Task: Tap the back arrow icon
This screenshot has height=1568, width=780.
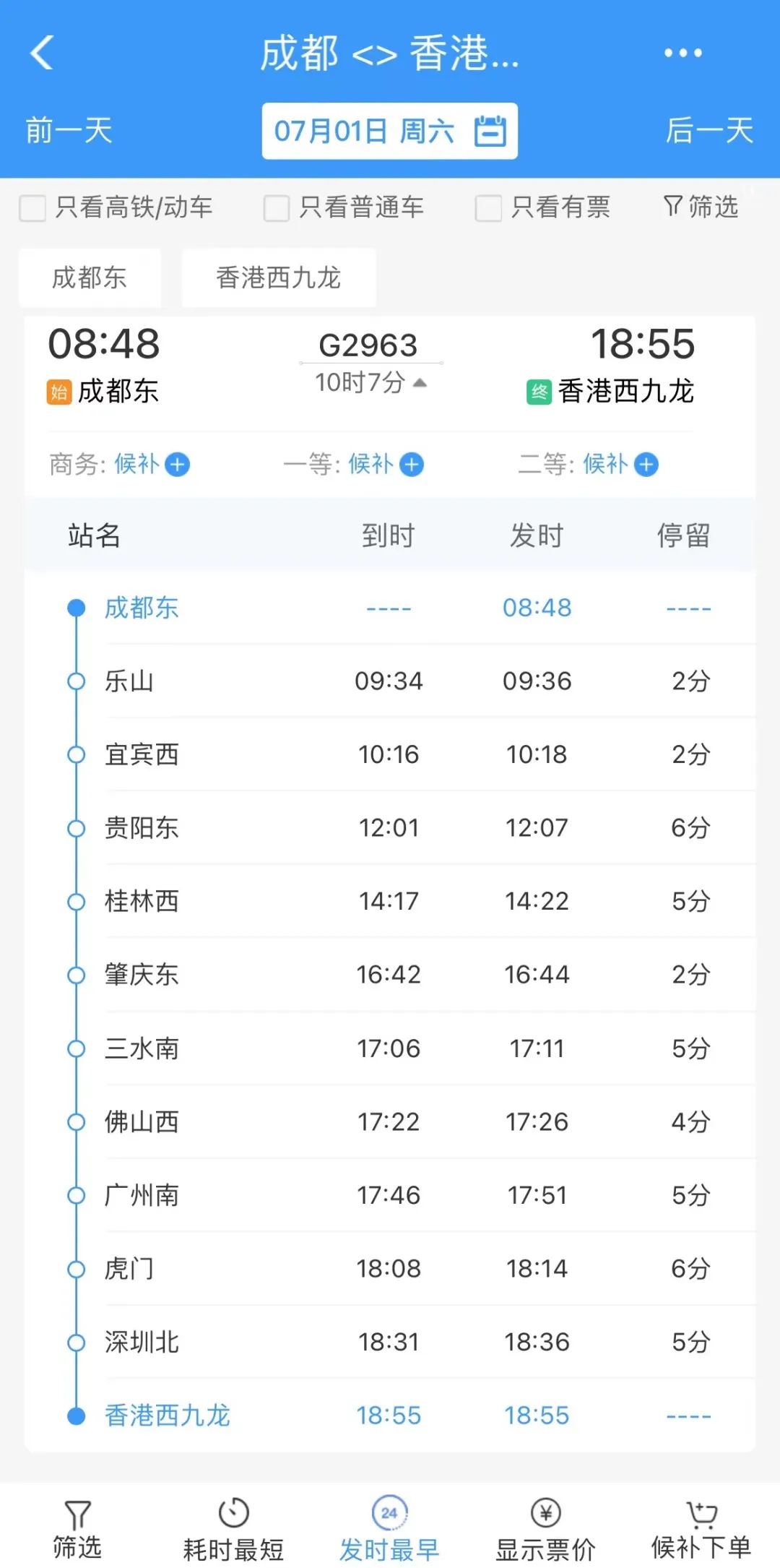Action: 42,53
